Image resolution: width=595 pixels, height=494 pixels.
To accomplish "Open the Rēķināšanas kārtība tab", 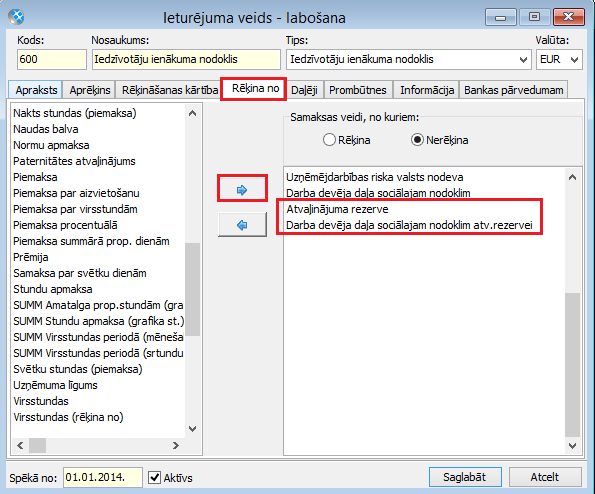I will [169, 90].
